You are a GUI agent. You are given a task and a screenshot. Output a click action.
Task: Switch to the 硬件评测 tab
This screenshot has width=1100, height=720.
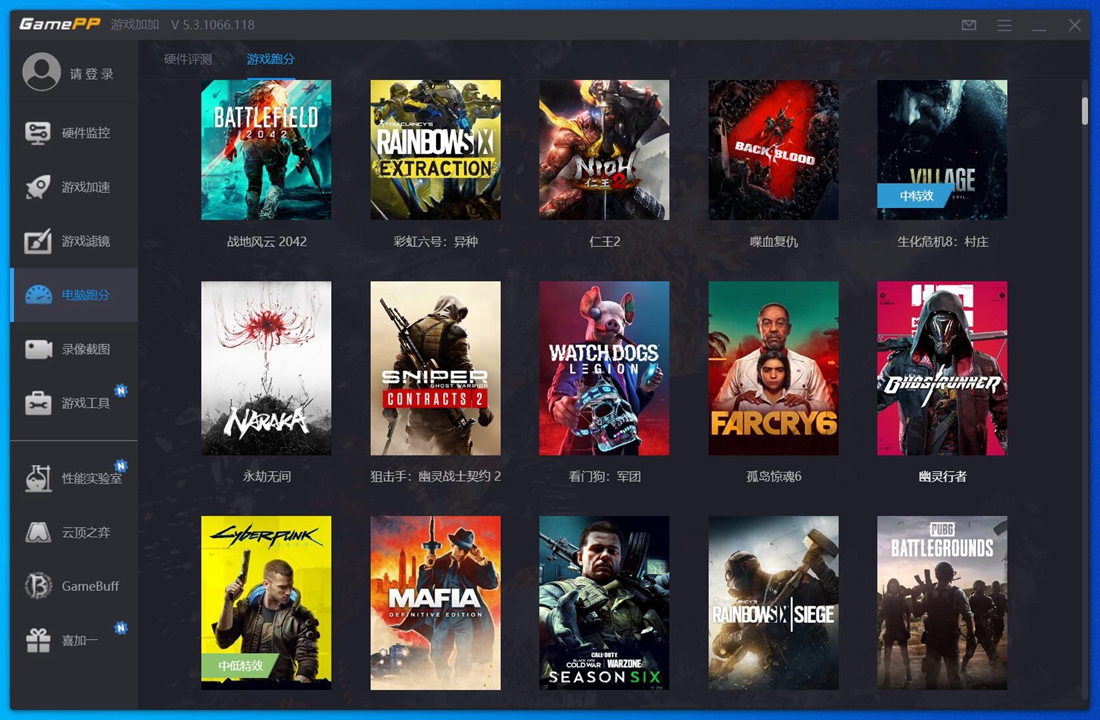coord(188,59)
